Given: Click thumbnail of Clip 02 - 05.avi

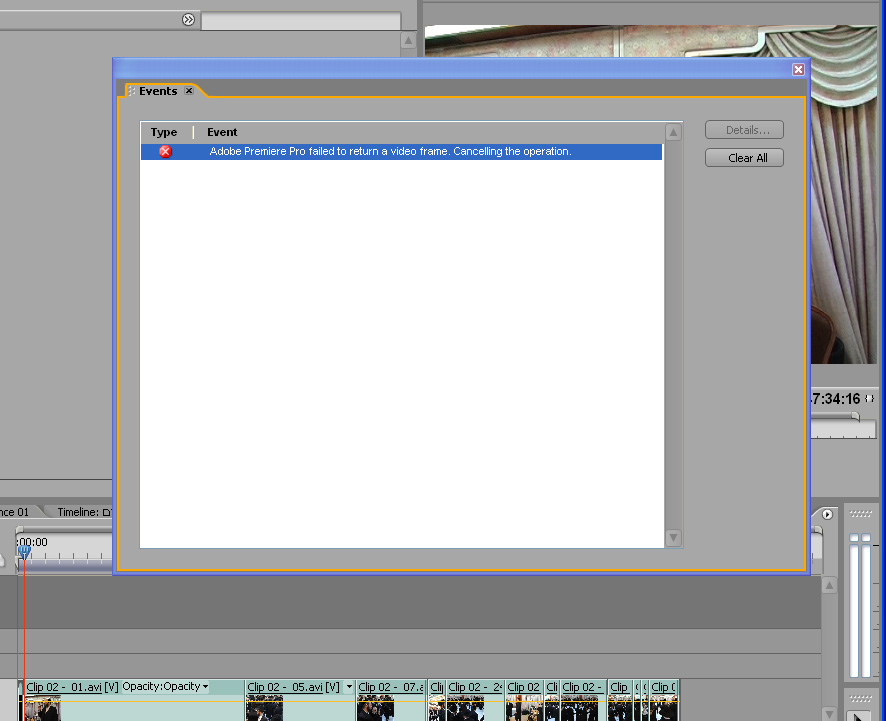Looking at the screenshot, I should point(264,709).
